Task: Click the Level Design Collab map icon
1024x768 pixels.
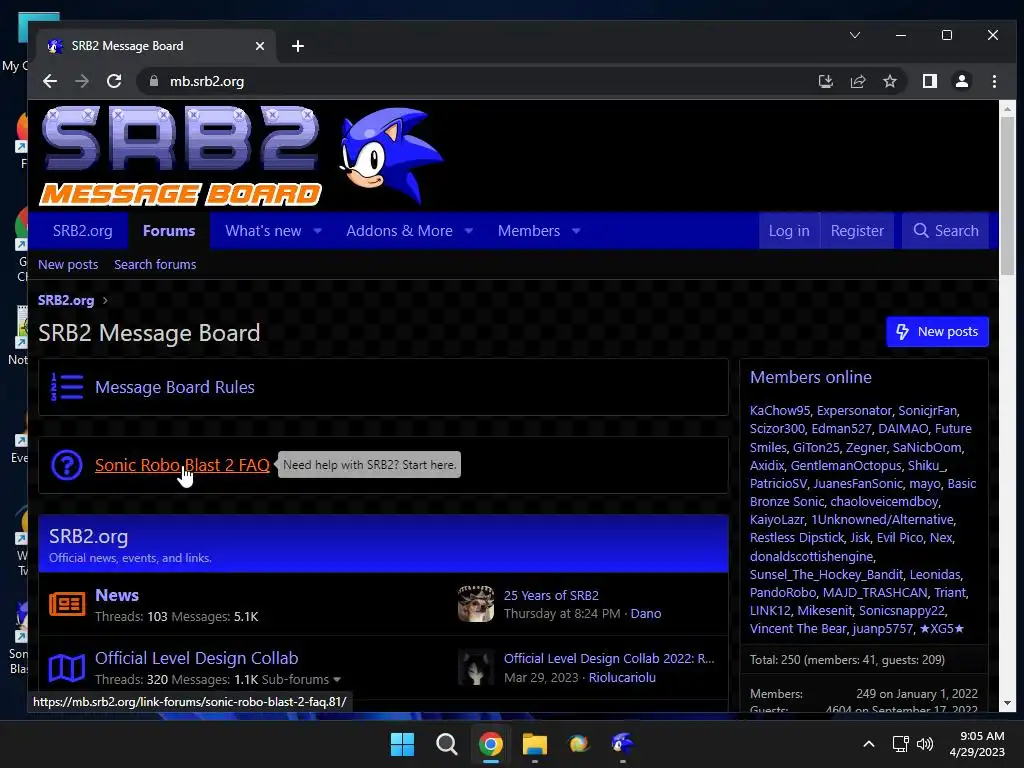Action: click(x=67, y=667)
